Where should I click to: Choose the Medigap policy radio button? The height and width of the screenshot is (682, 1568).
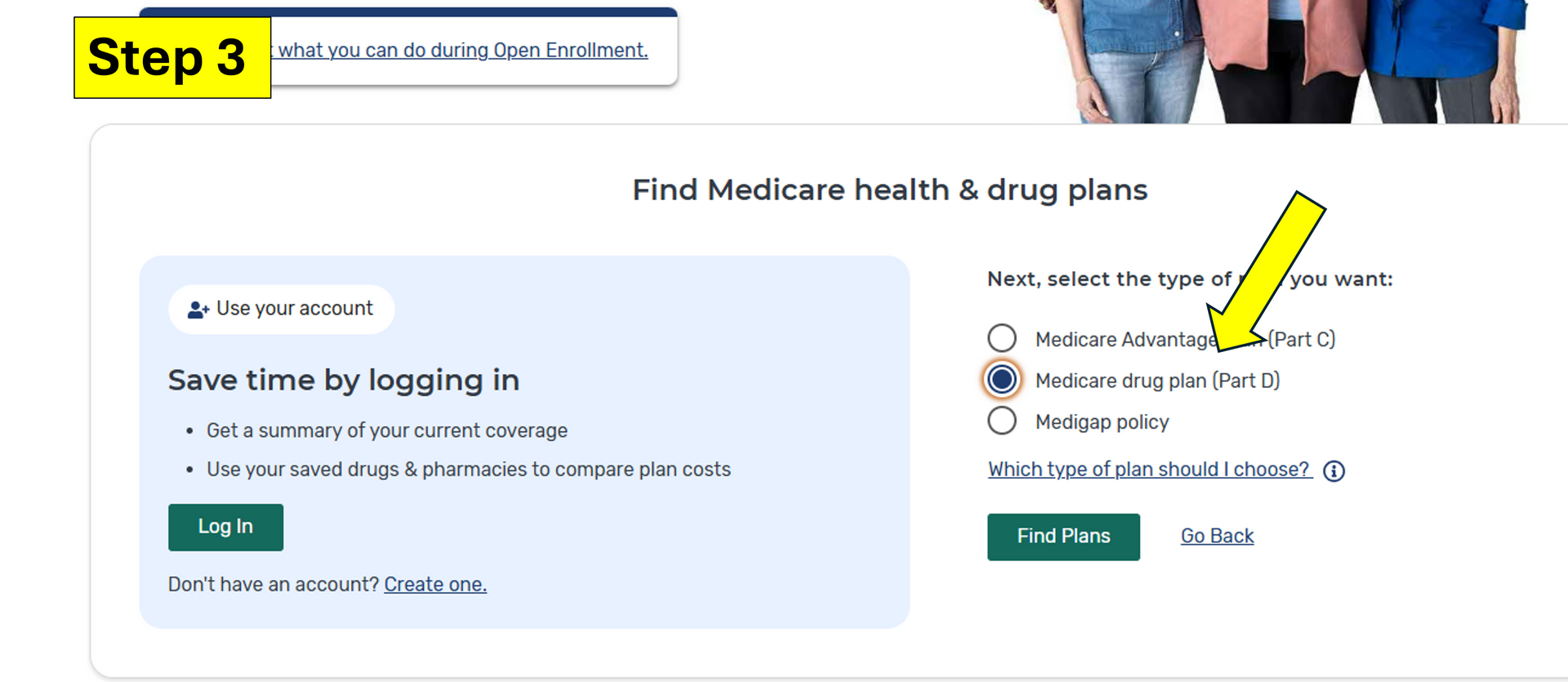tap(1002, 421)
